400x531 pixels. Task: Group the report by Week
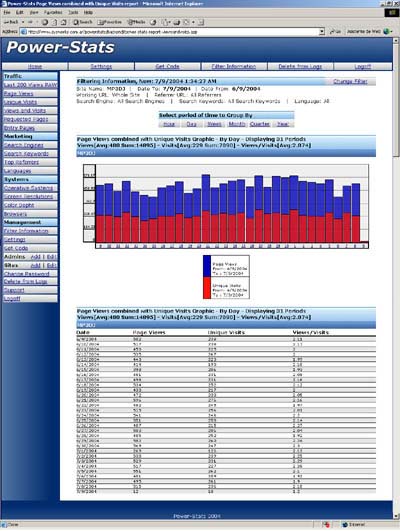point(214,124)
